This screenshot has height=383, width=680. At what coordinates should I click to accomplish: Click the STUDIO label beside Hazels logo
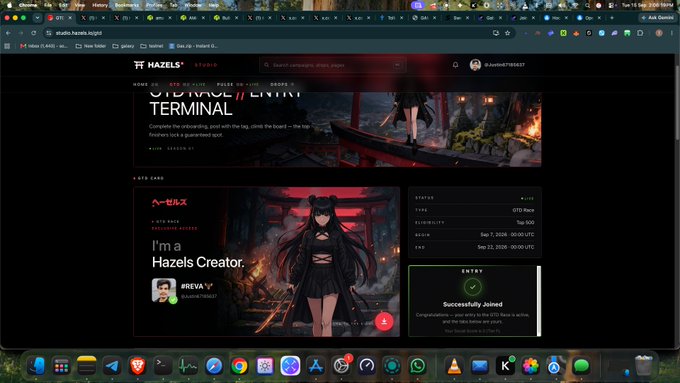click(x=206, y=65)
